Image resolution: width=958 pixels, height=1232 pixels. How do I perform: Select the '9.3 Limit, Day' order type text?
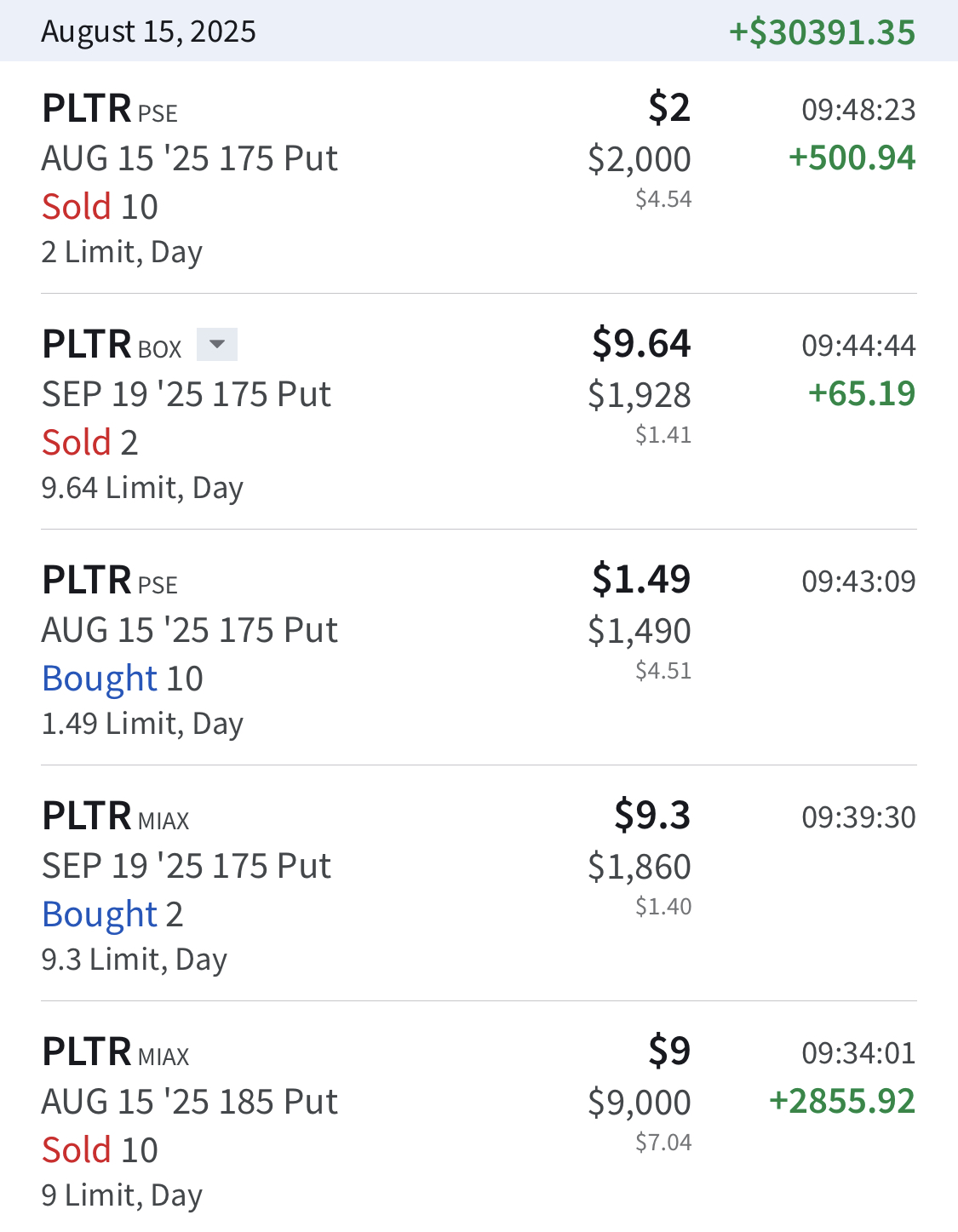coord(134,960)
